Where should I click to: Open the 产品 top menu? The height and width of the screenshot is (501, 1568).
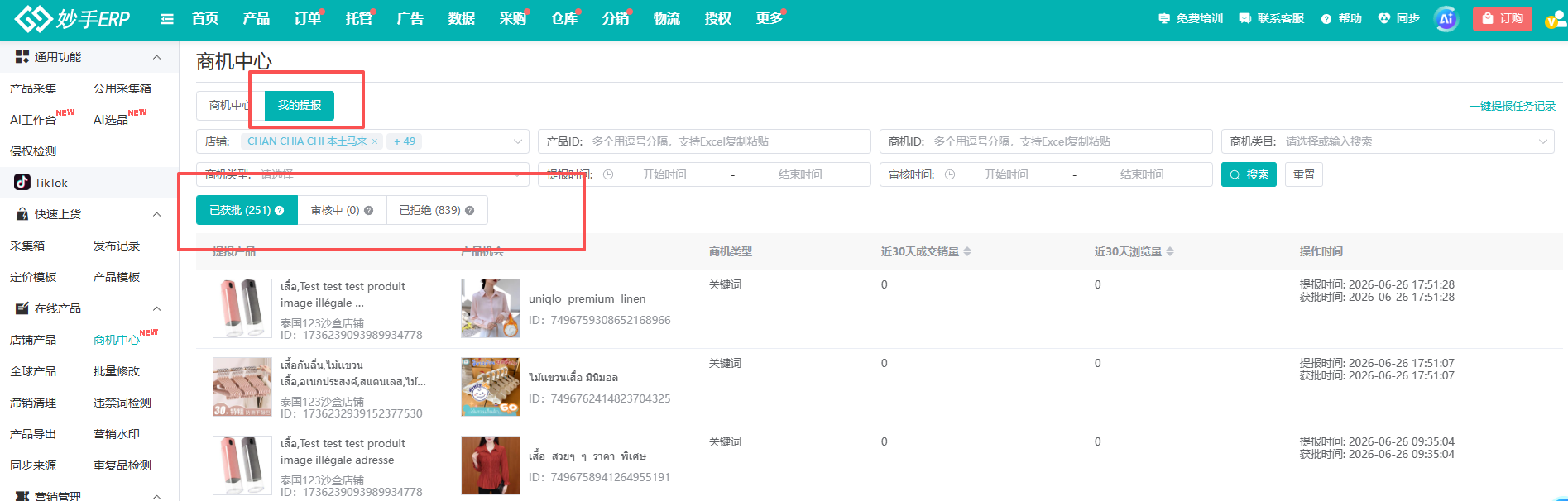[257, 18]
